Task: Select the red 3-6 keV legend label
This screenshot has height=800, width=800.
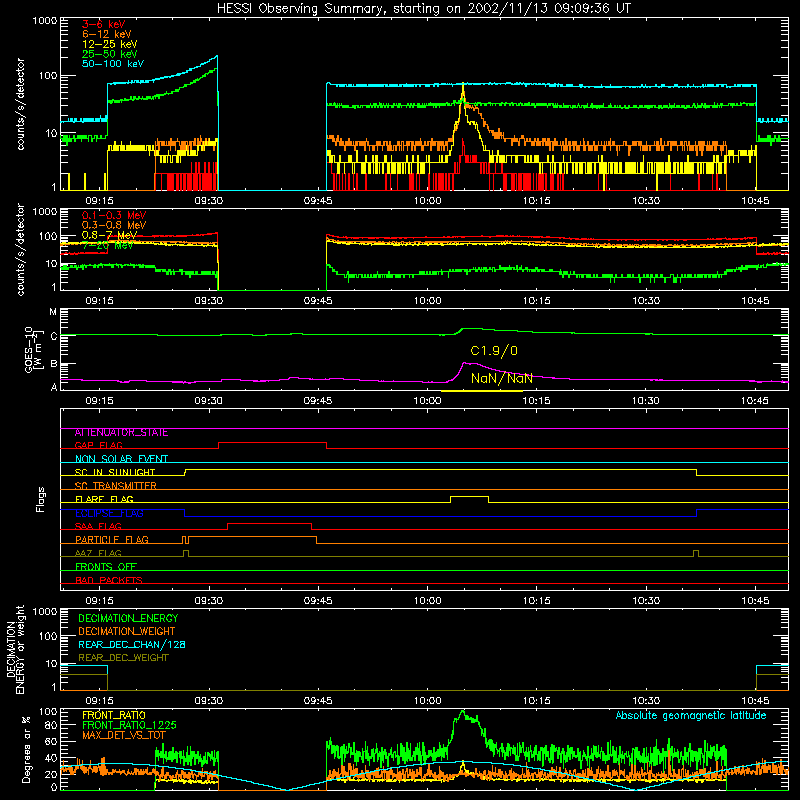Action: point(104,24)
